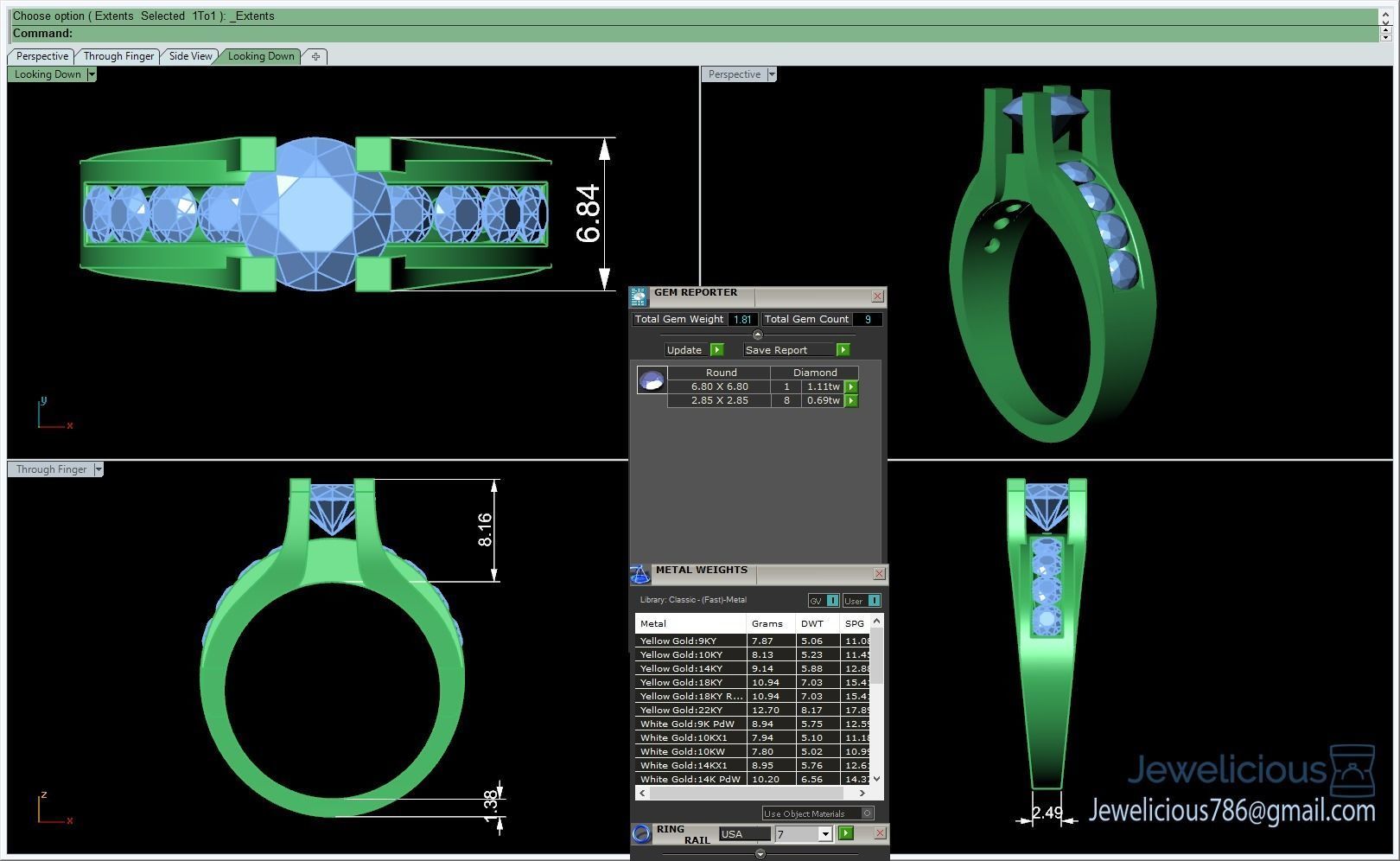Open the Looking Down viewport menu arrow
This screenshot has width=1400, height=861.
[92, 74]
